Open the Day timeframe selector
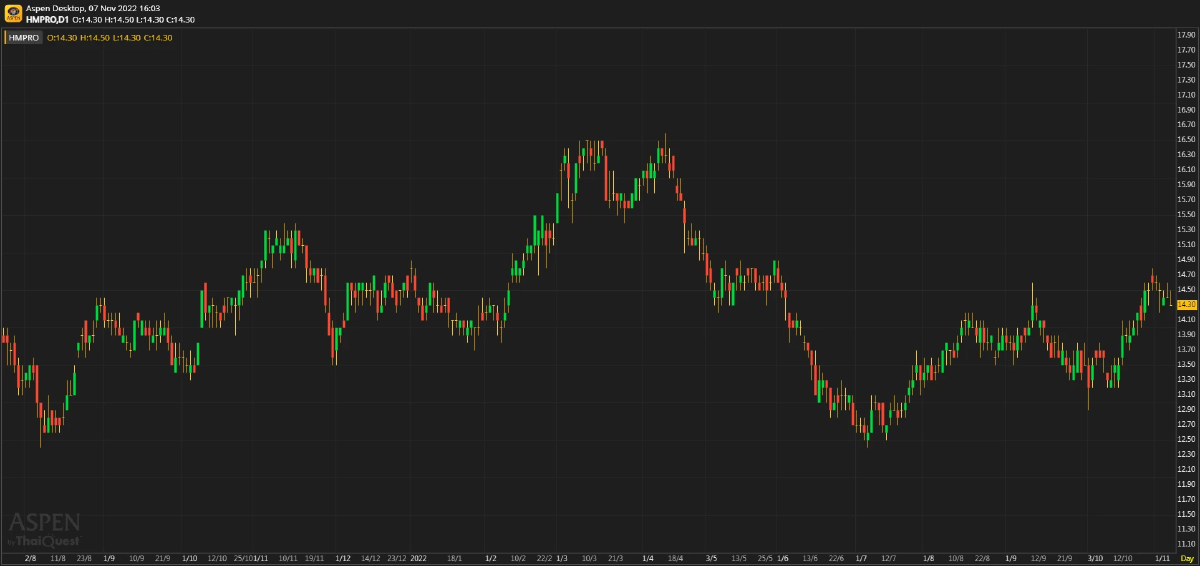The width and height of the screenshot is (1200, 566). [1187, 557]
